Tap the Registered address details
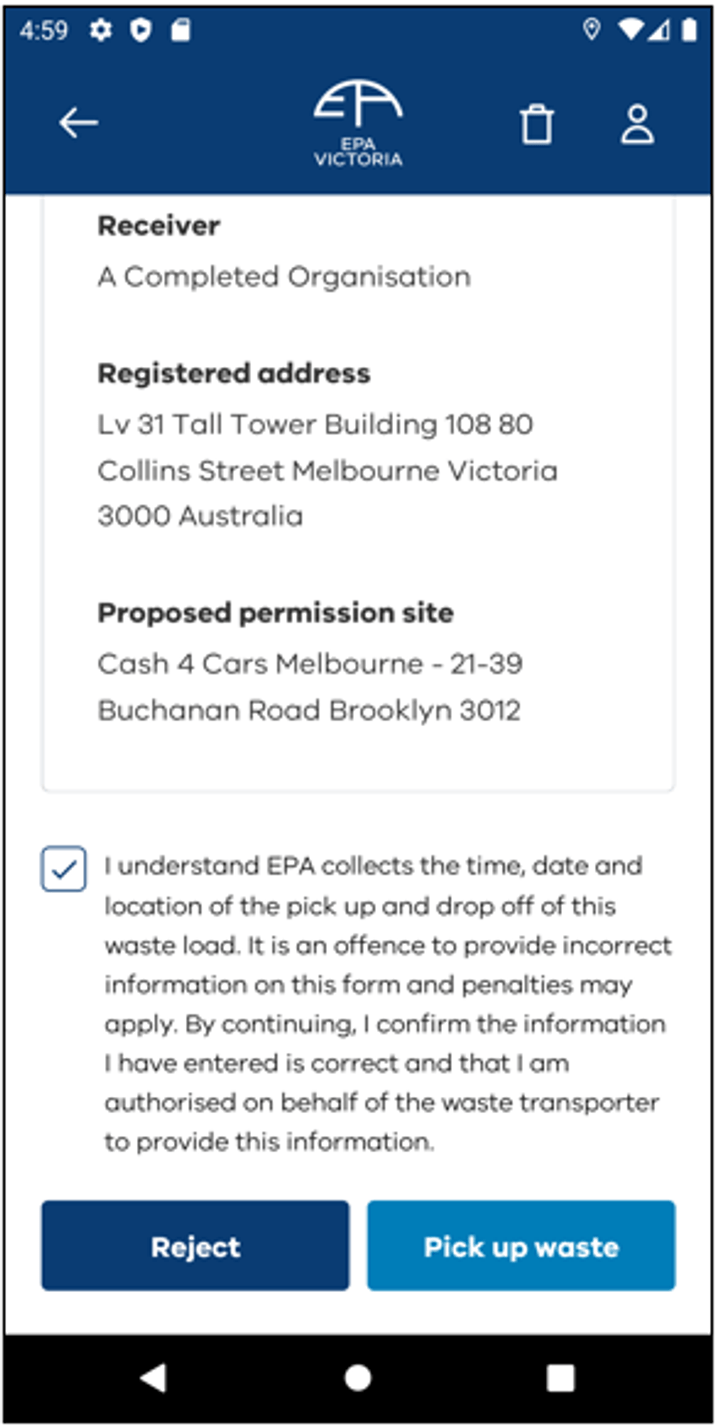Image resolution: width=720 pixels, height=1425 pixels. tap(327, 470)
